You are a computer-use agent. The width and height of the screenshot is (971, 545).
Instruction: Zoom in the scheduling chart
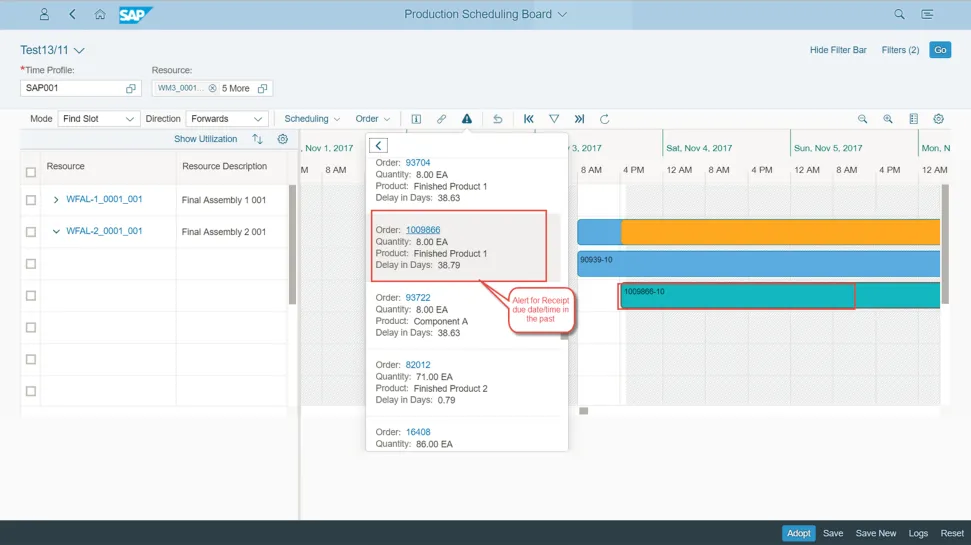point(887,119)
